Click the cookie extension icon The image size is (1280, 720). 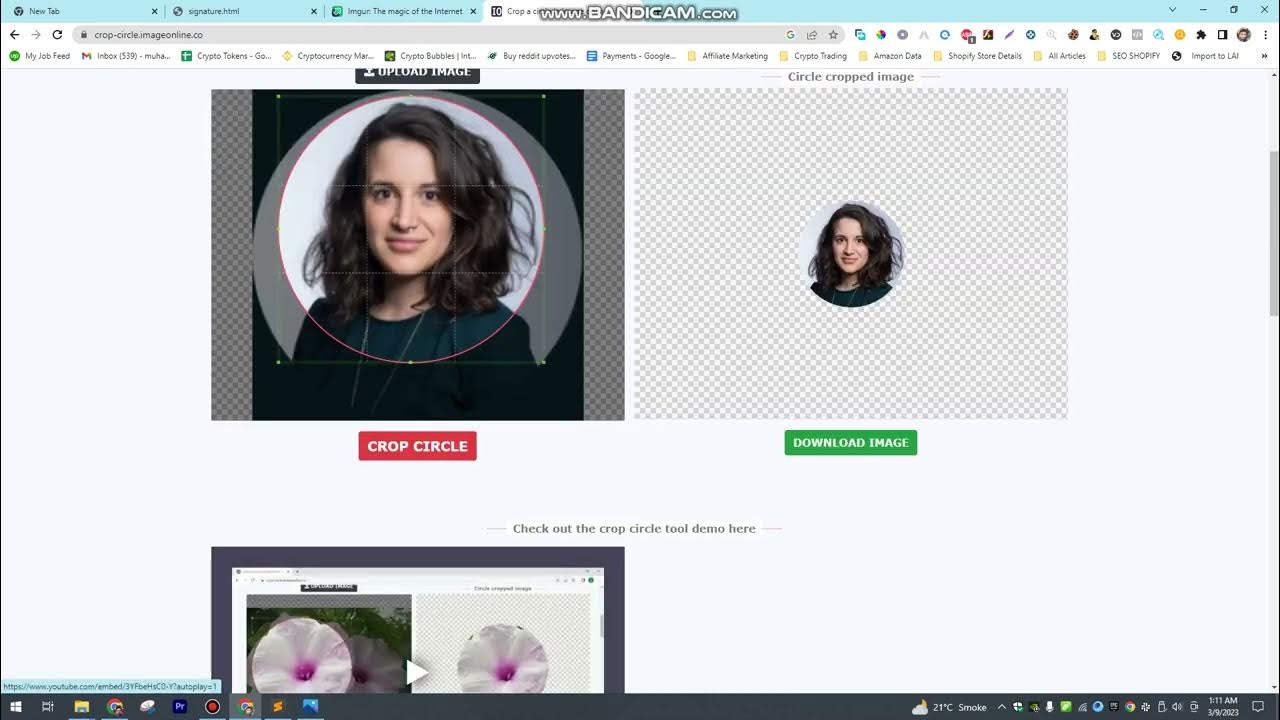1073,34
